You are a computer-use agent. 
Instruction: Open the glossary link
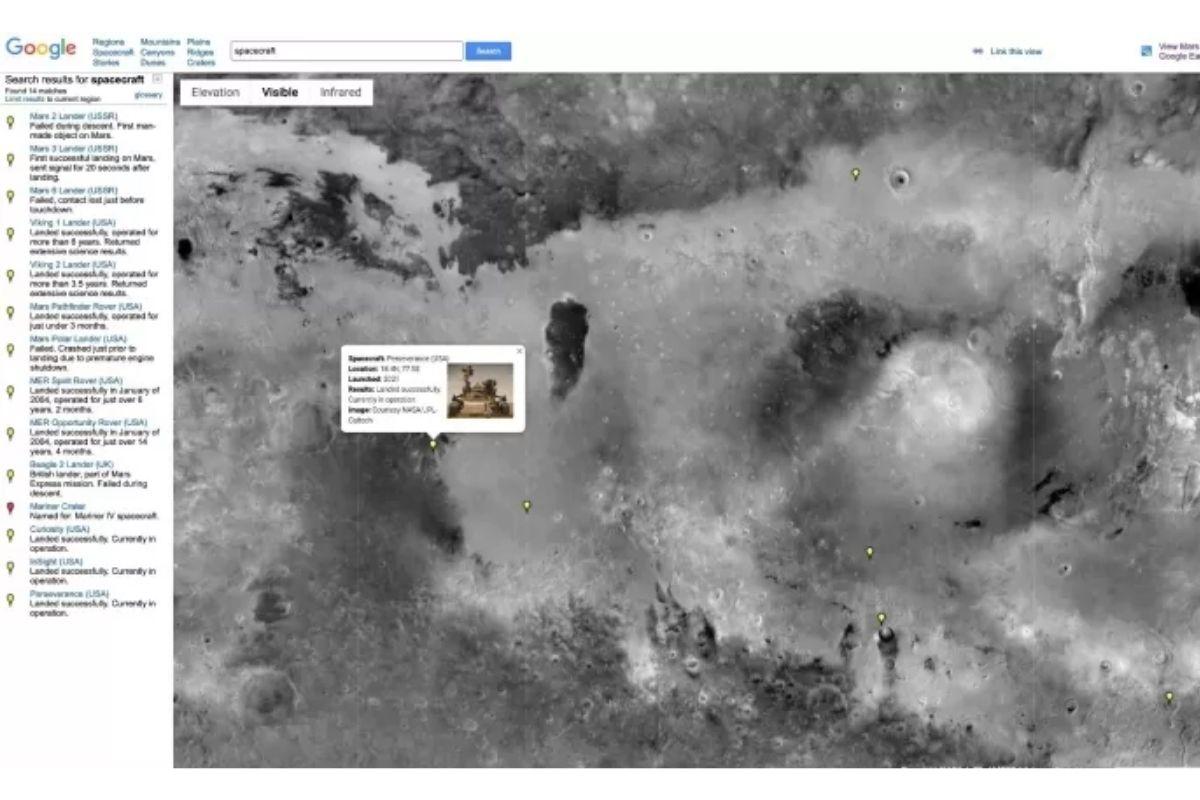point(148,95)
